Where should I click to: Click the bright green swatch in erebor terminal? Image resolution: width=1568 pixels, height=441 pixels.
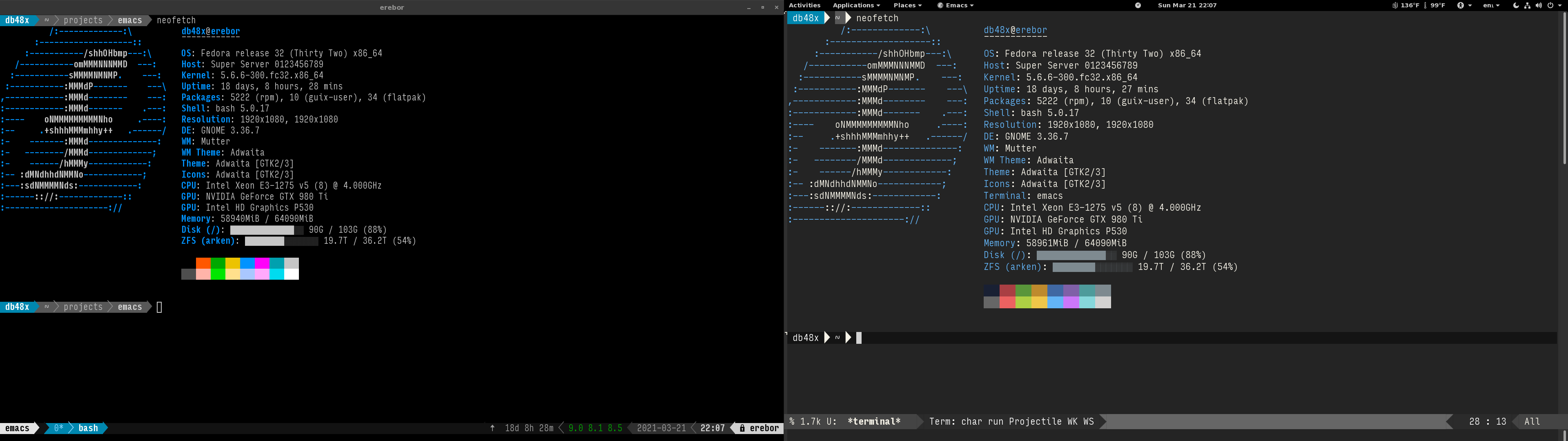(218, 274)
